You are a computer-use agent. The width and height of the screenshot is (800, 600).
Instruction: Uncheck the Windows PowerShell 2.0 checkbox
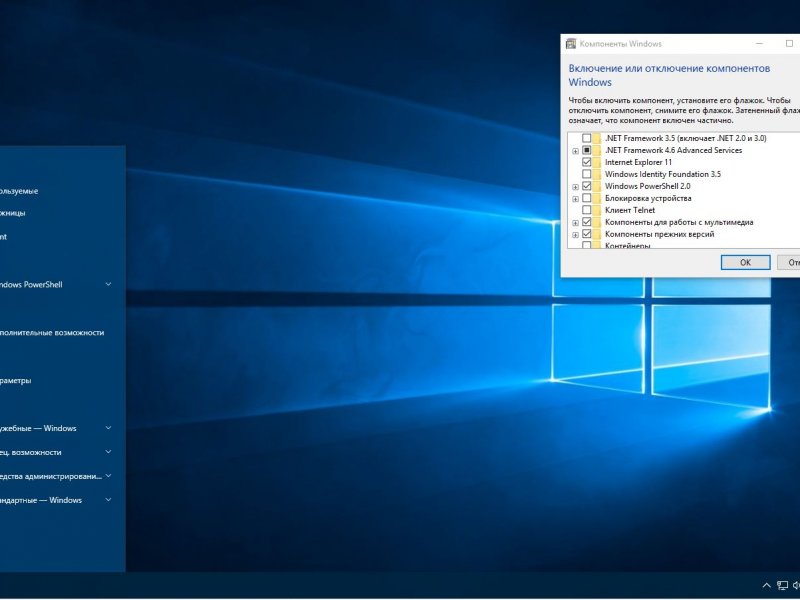pos(587,186)
